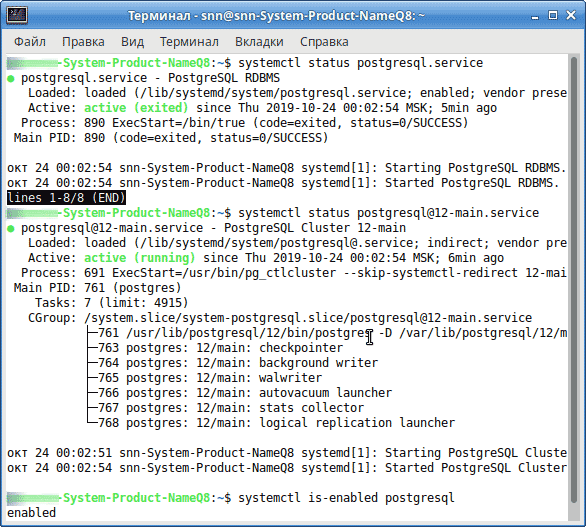Click the 'lines 1-8/8 (END)' pager indicator
The height and width of the screenshot is (527, 586).
point(67,198)
